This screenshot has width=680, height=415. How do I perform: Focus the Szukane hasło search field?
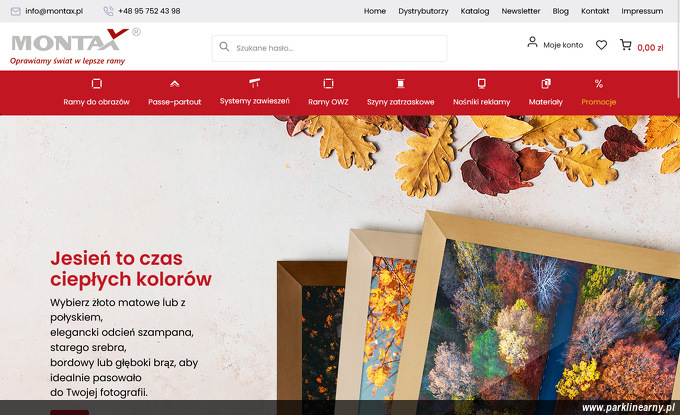[x=330, y=48]
